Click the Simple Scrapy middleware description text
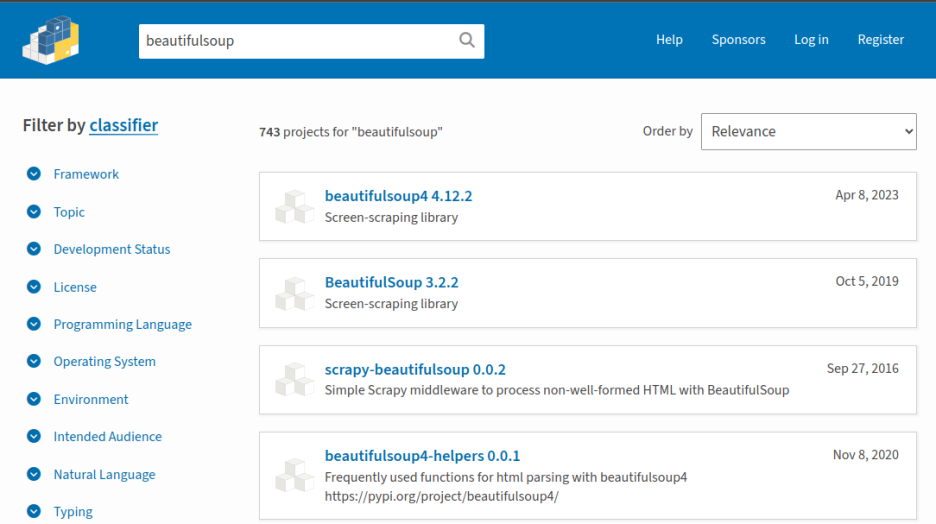The height and width of the screenshot is (524, 936). [557, 390]
